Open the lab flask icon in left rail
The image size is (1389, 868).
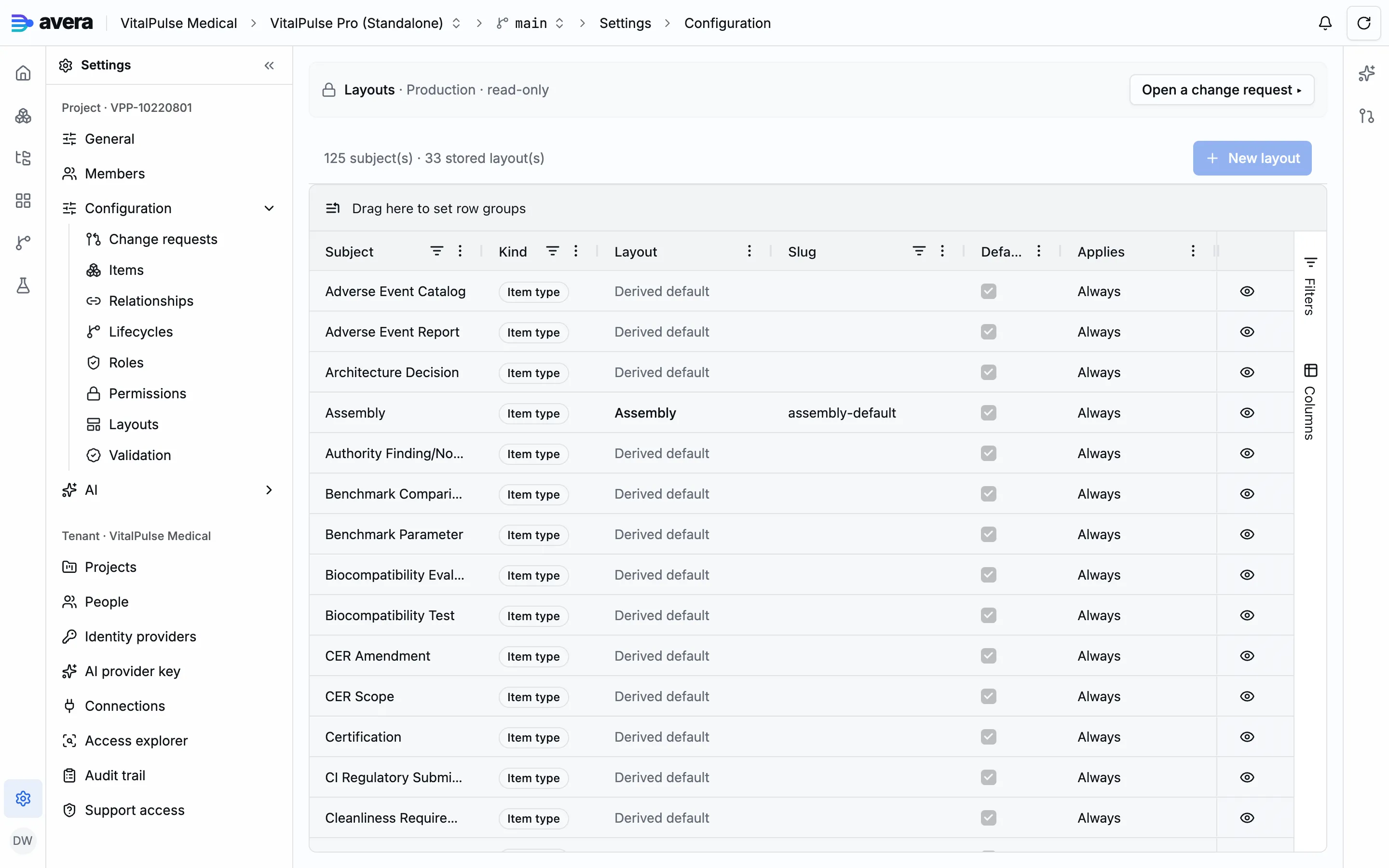[x=23, y=285]
